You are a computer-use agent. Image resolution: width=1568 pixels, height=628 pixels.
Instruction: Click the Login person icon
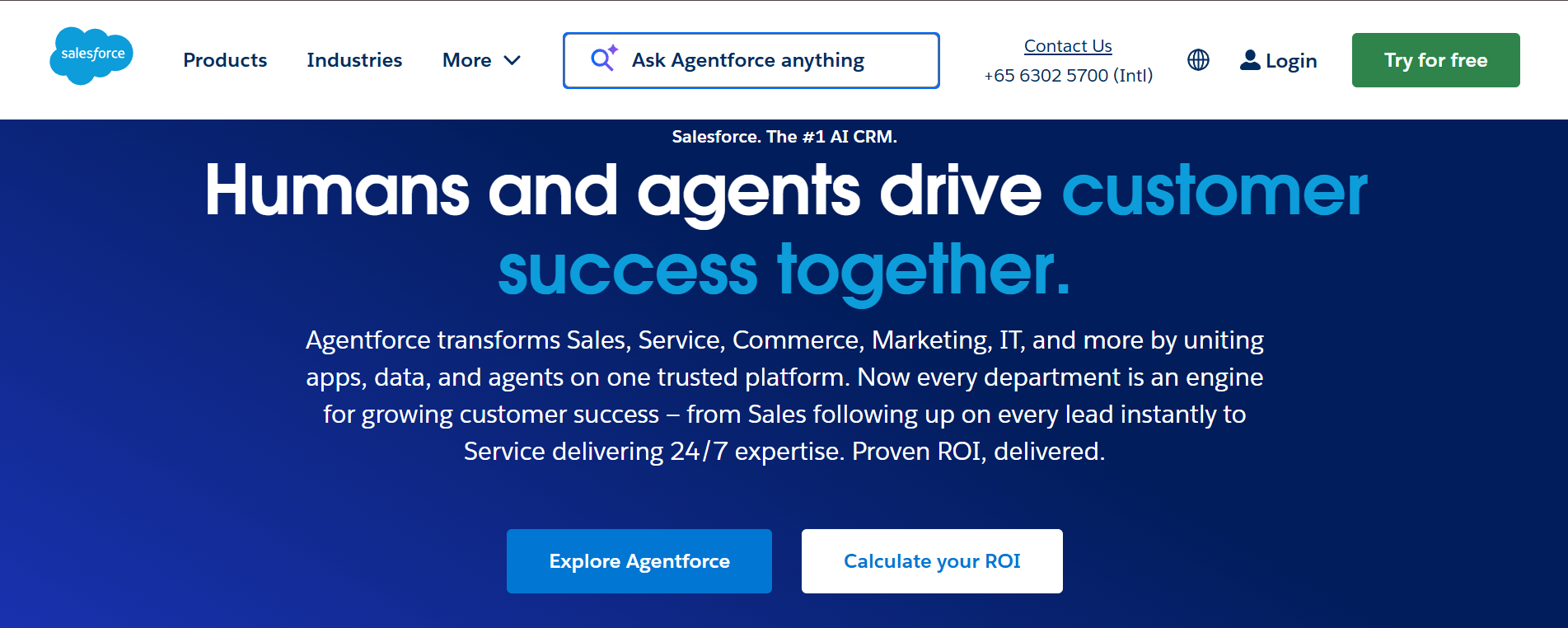(x=1249, y=59)
